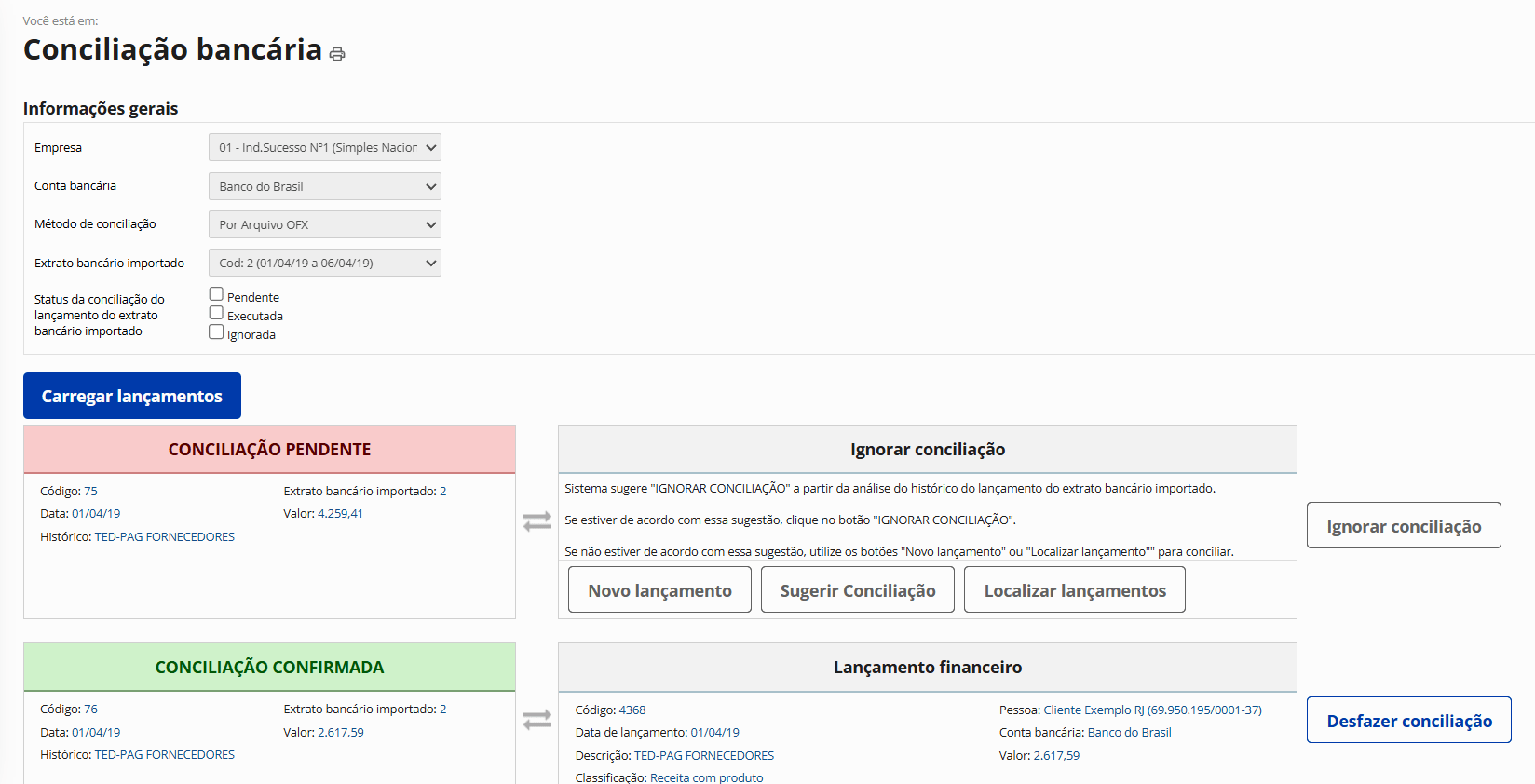The height and width of the screenshot is (784, 1535).
Task: Select the Localizar lançamentos button
Action: (1074, 590)
